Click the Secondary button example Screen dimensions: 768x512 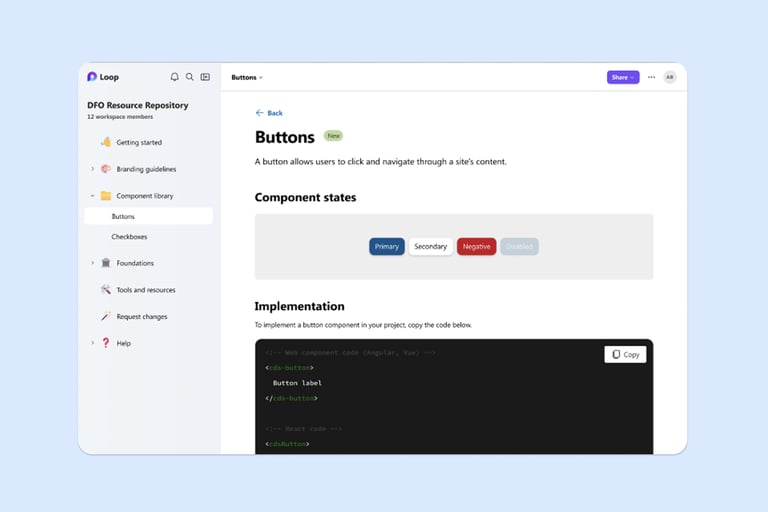pos(431,246)
